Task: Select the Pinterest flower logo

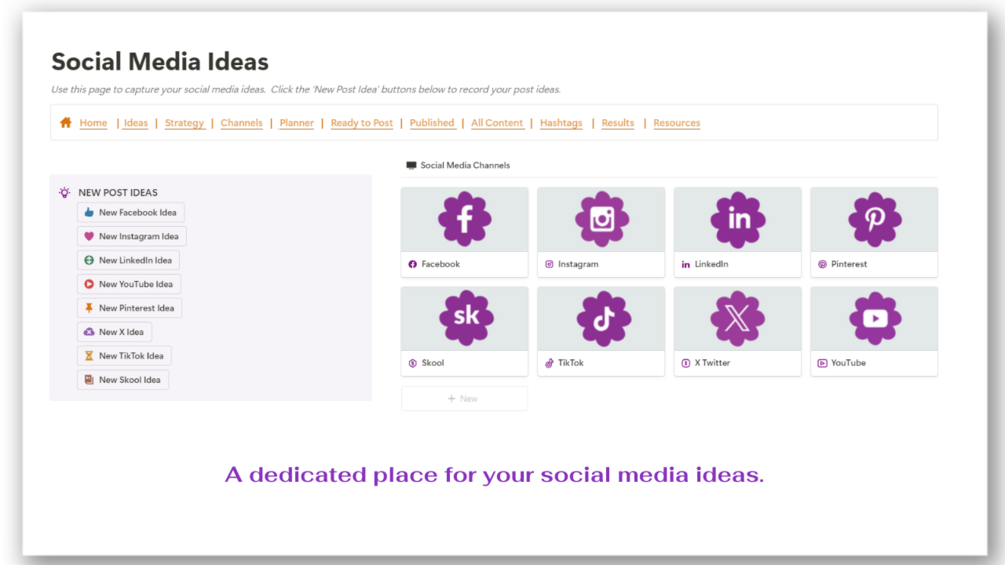Action: [x=874, y=219]
